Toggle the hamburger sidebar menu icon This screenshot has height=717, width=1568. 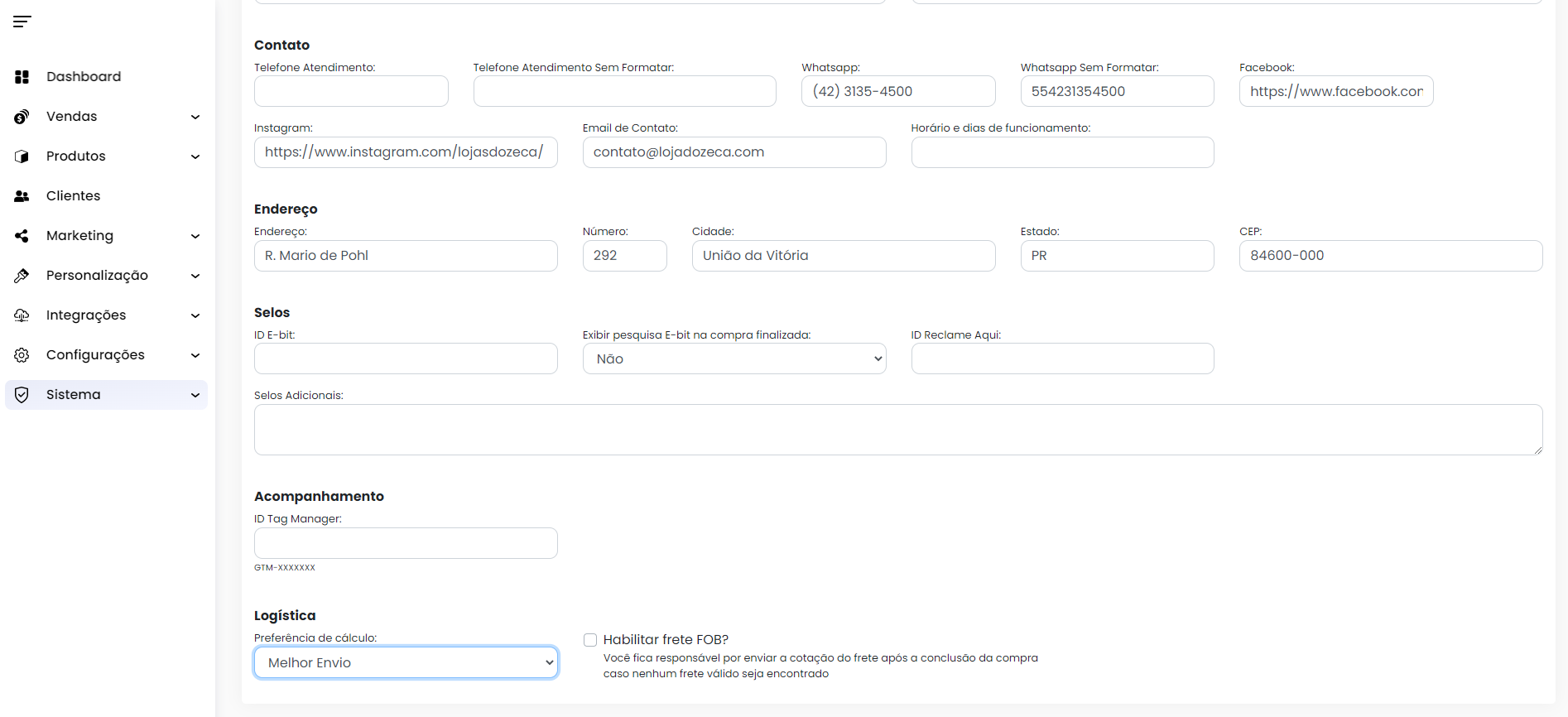pos(22,22)
